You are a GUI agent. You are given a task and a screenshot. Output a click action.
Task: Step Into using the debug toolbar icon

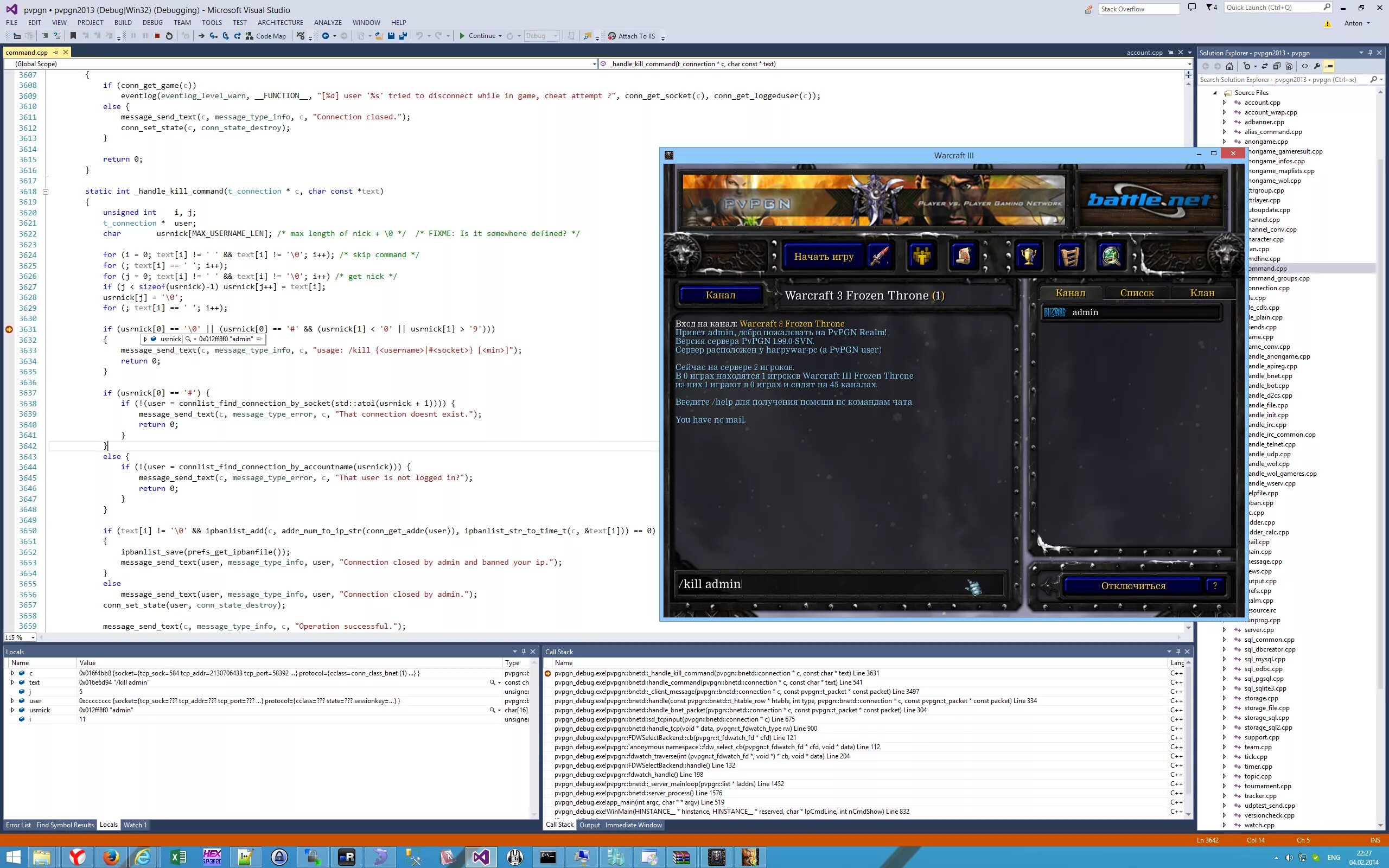pos(214,36)
